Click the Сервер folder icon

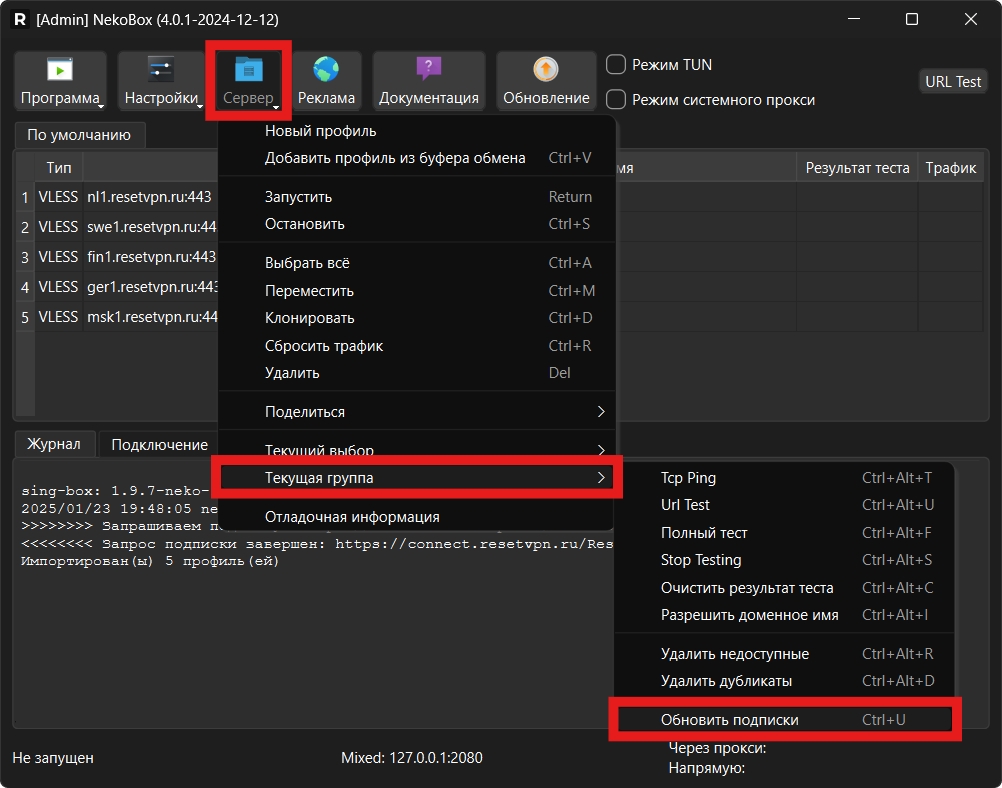pyautogui.click(x=248, y=70)
